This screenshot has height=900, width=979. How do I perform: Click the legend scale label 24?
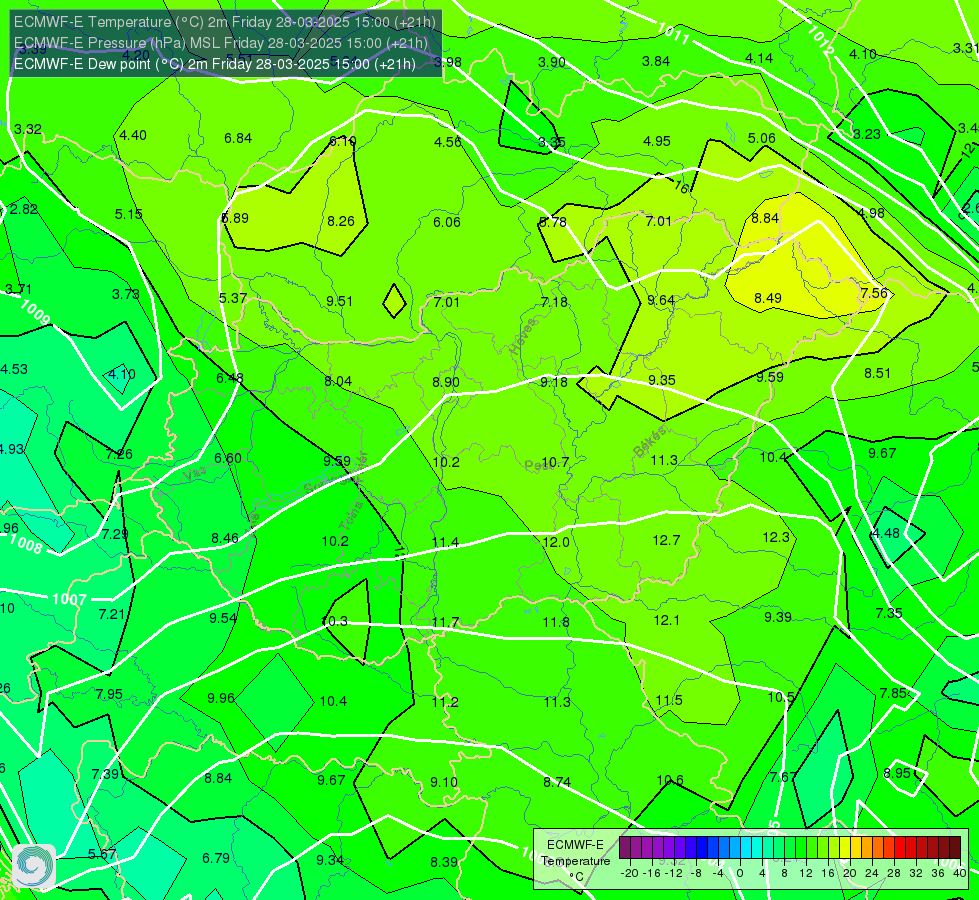tap(872, 873)
